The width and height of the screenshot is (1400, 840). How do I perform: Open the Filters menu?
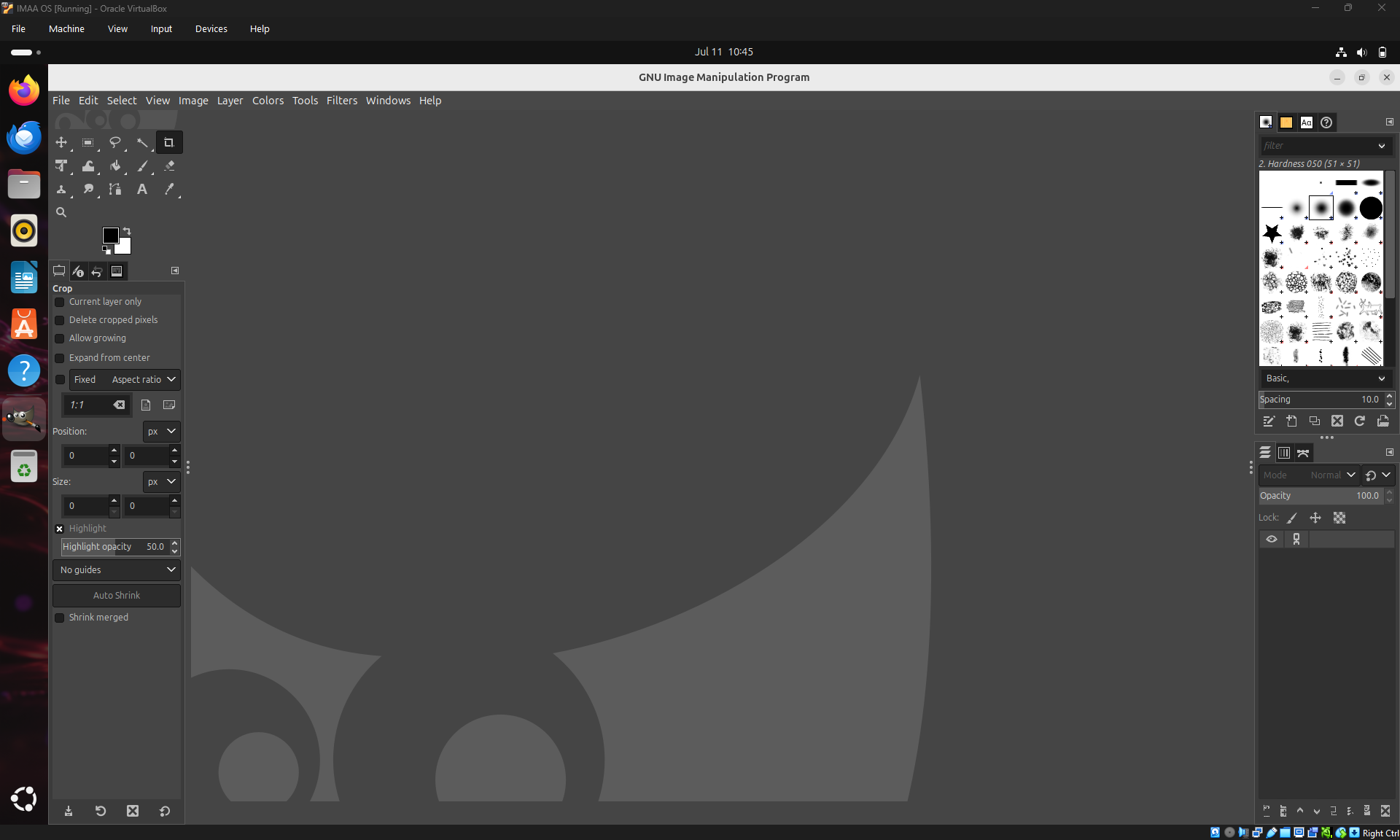(342, 101)
